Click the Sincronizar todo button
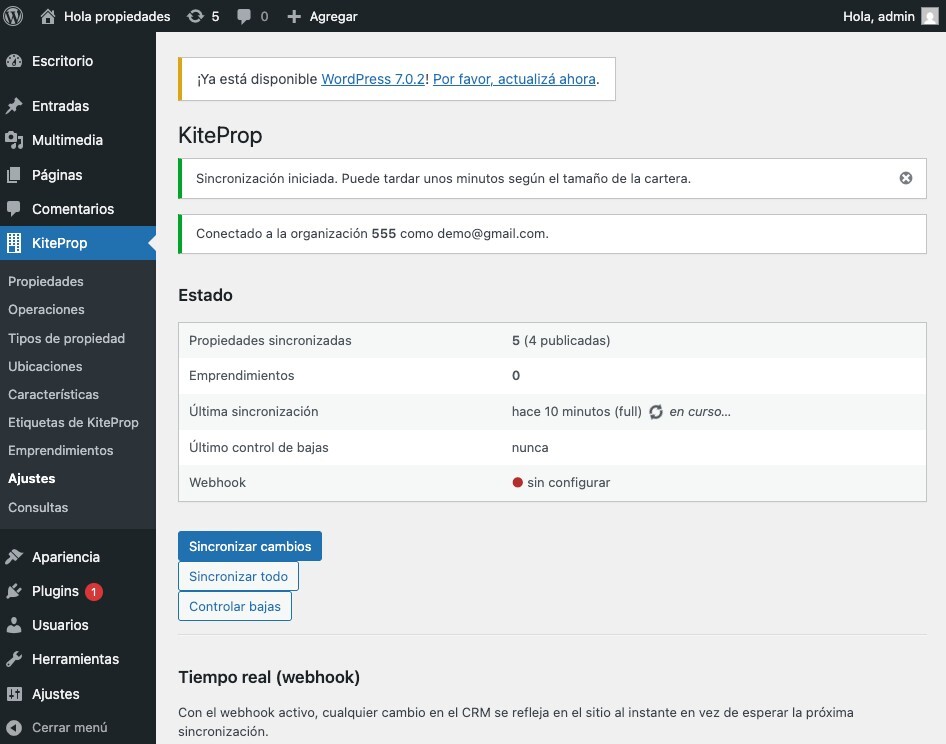The height and width of the screenshot is (744, 946). [238, 576]
